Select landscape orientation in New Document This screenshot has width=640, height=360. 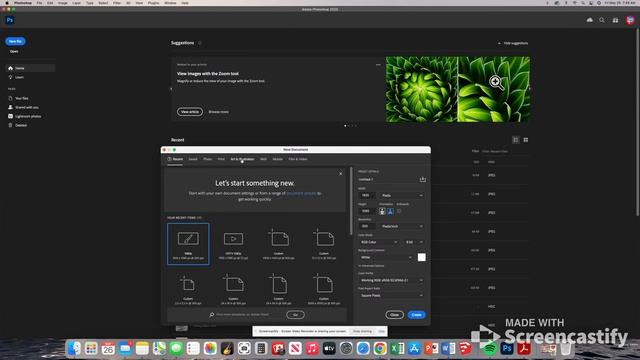coord(390,211)
